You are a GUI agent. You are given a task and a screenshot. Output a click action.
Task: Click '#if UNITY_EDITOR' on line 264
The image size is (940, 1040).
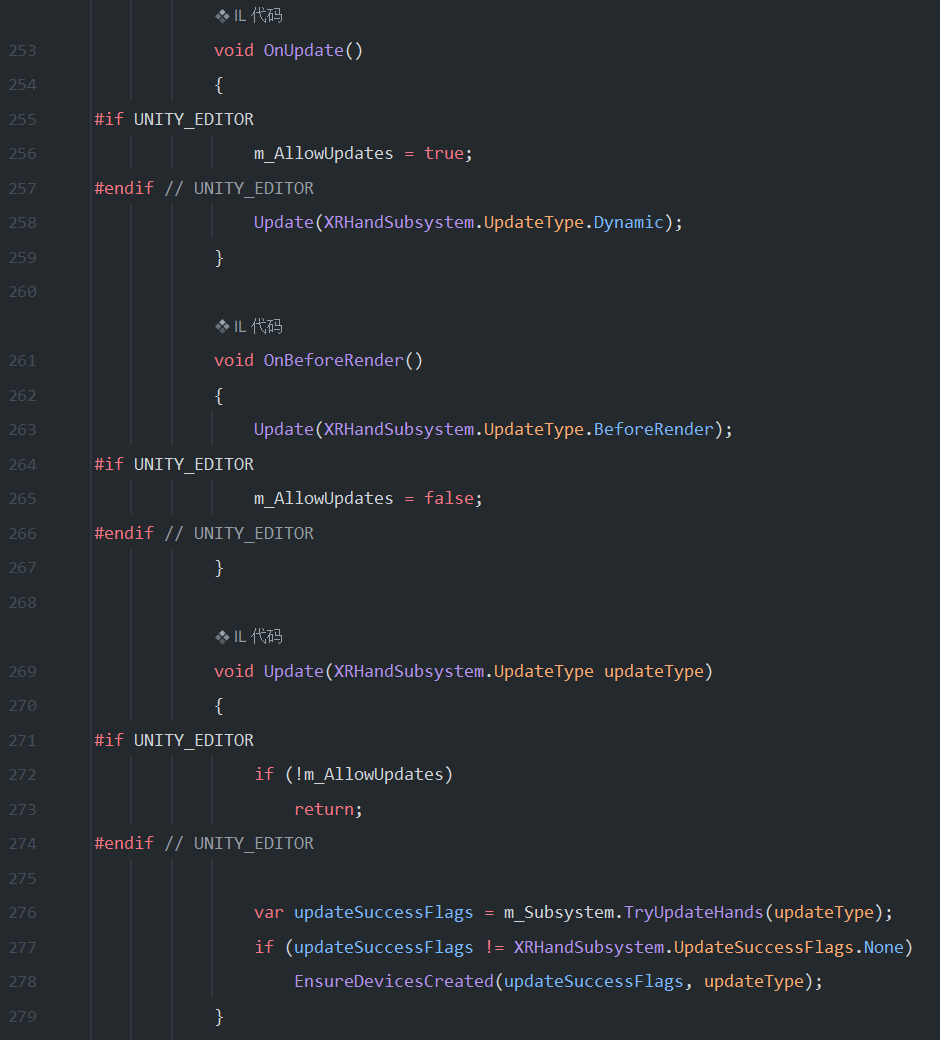(174, 464)
